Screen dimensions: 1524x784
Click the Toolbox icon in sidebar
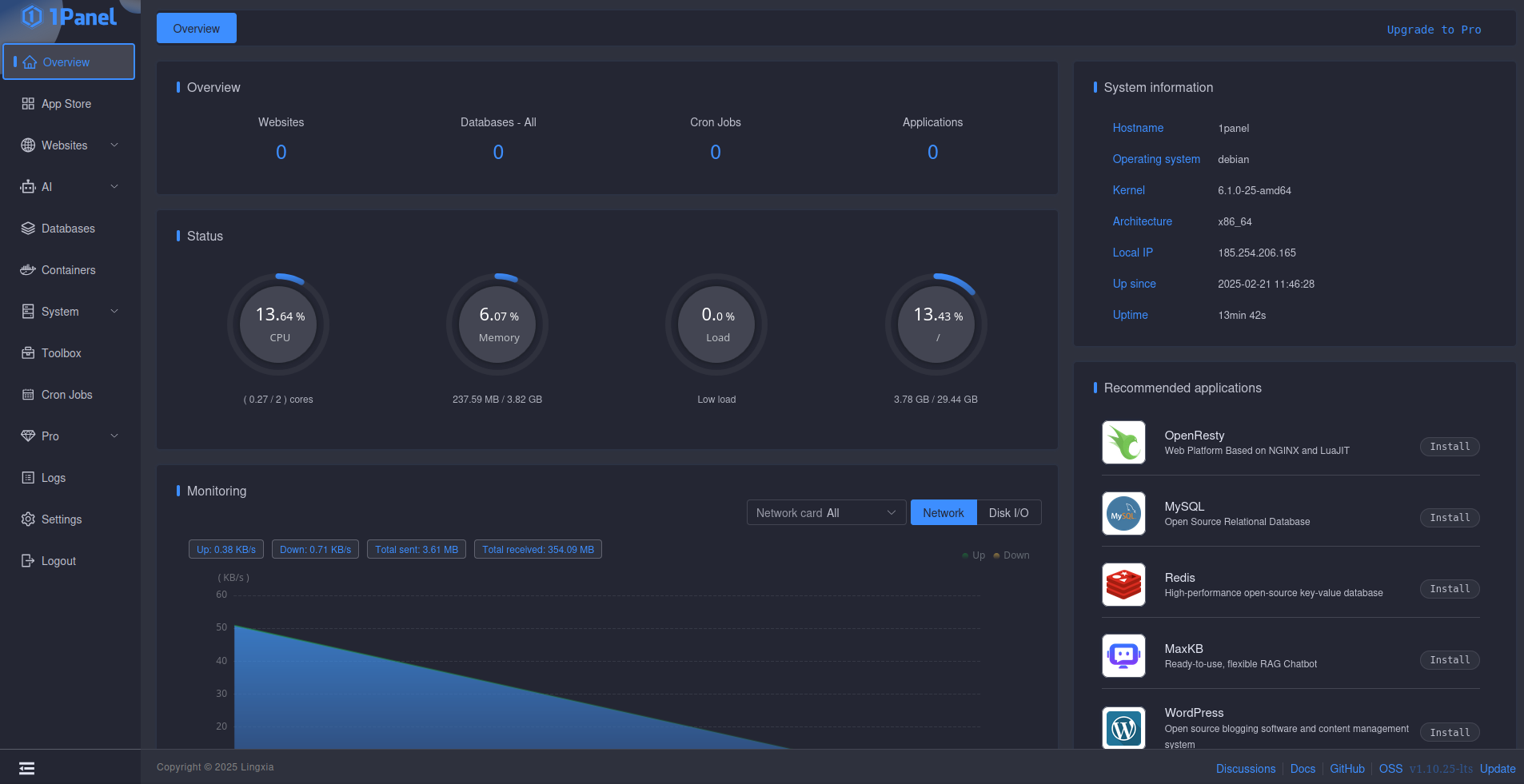tap(28, 353)
